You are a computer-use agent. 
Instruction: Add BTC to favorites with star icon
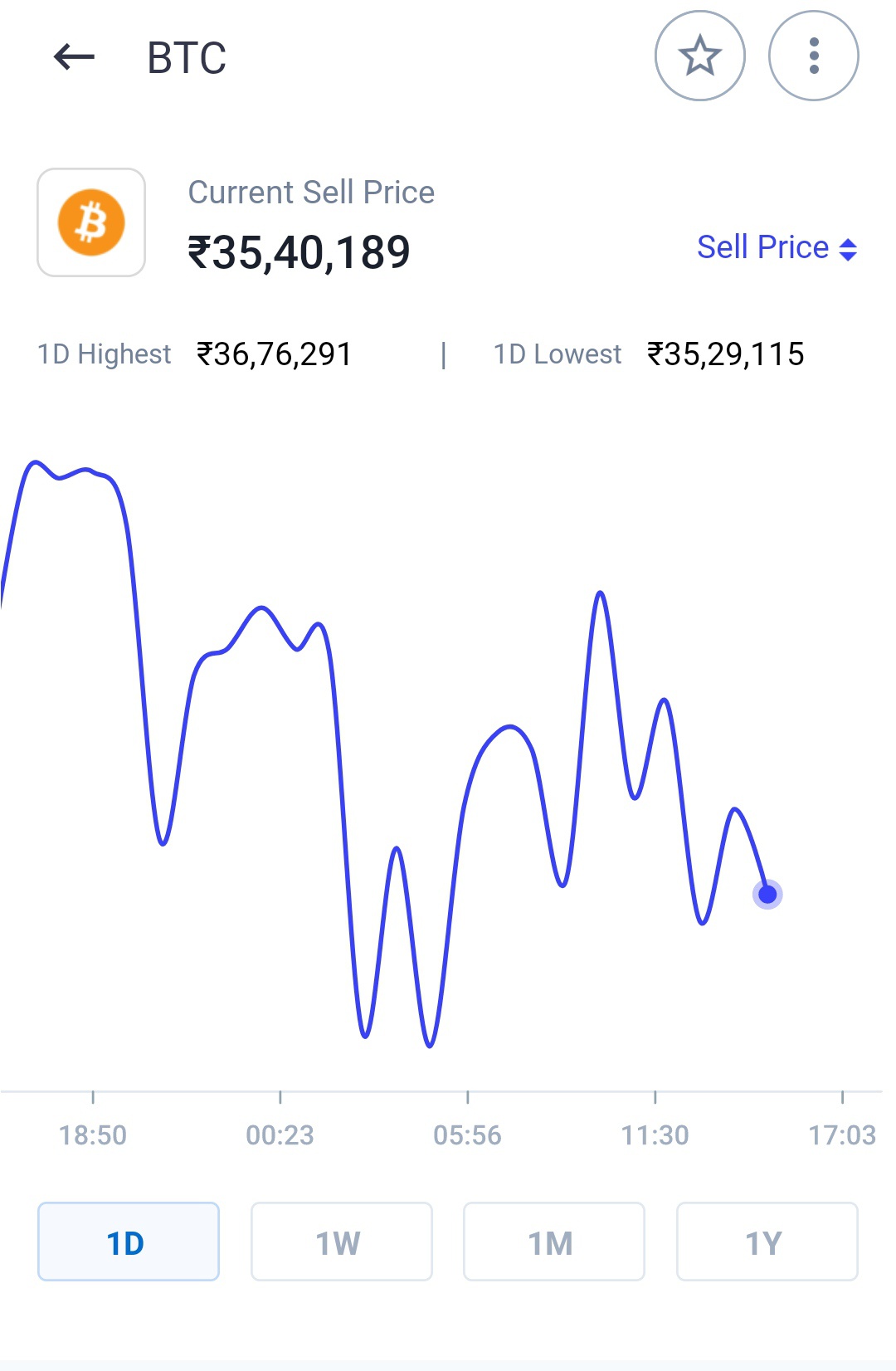tap(699, 56)
